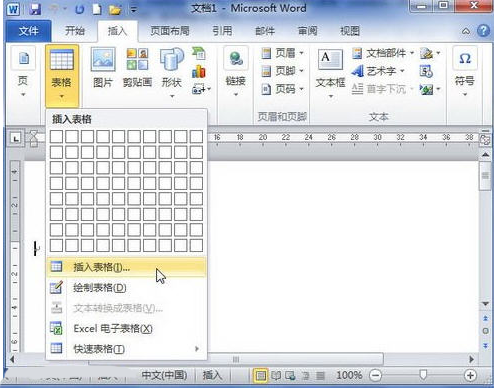Insert a 图片 picture
The height and width of the screenshot is (388, 494).
(103, 68)
